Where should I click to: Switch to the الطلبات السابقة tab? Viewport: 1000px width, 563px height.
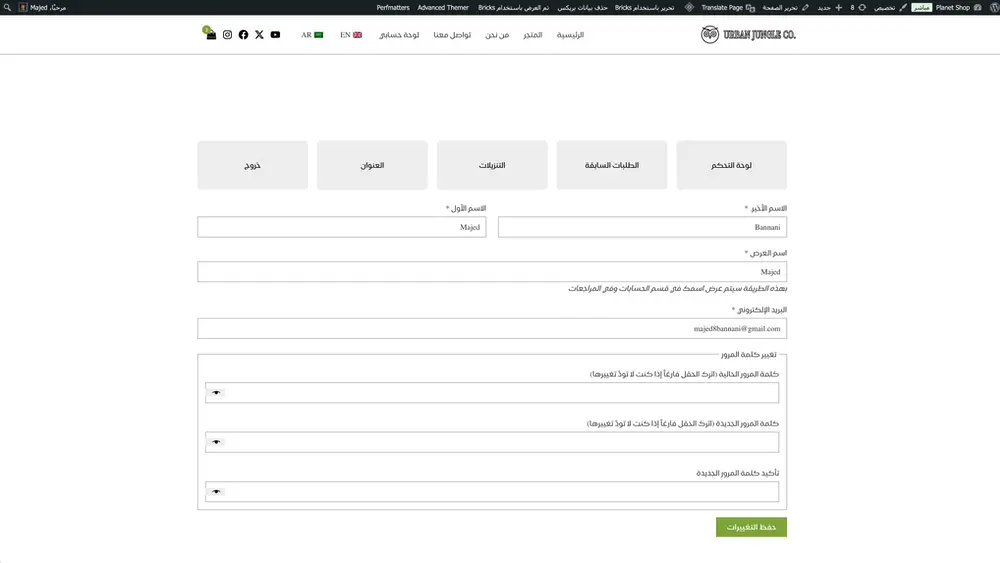pos(612,165)
